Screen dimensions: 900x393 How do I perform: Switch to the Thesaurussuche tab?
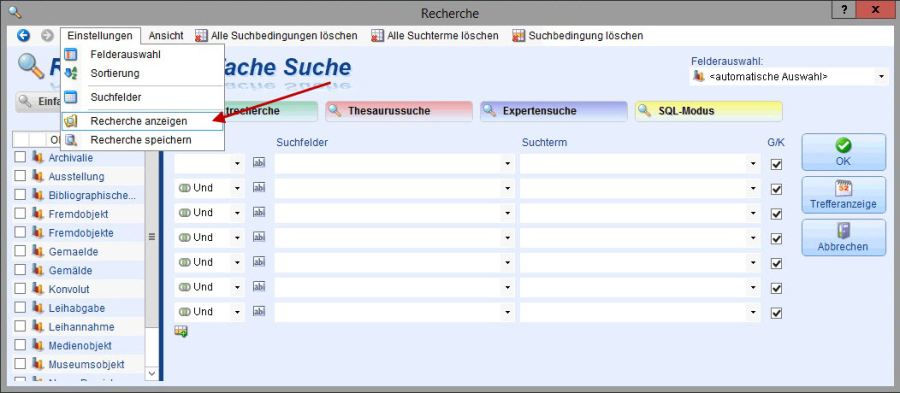coord(399,111)
